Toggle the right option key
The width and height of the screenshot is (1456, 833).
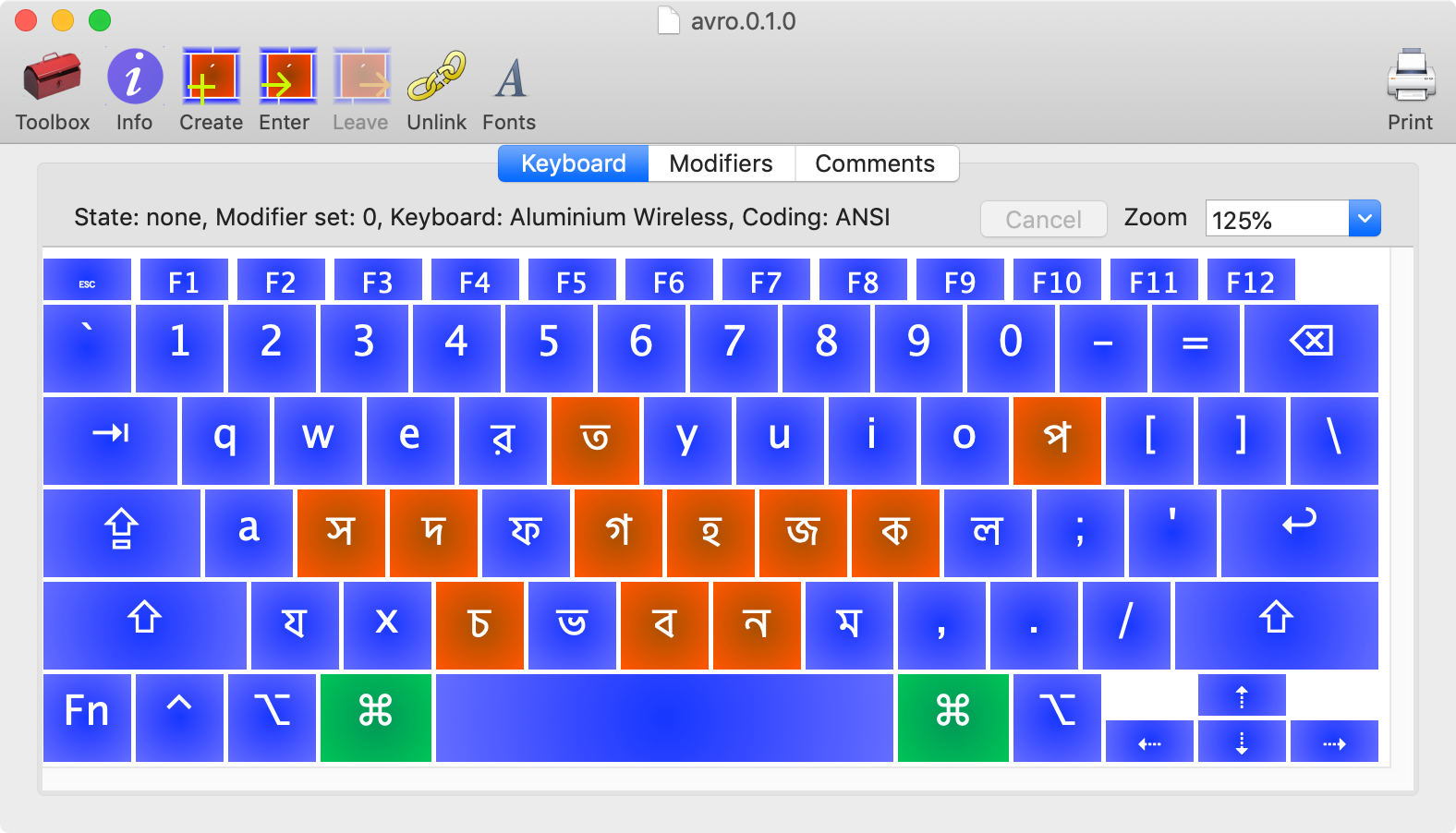(x=1056, y=717)
